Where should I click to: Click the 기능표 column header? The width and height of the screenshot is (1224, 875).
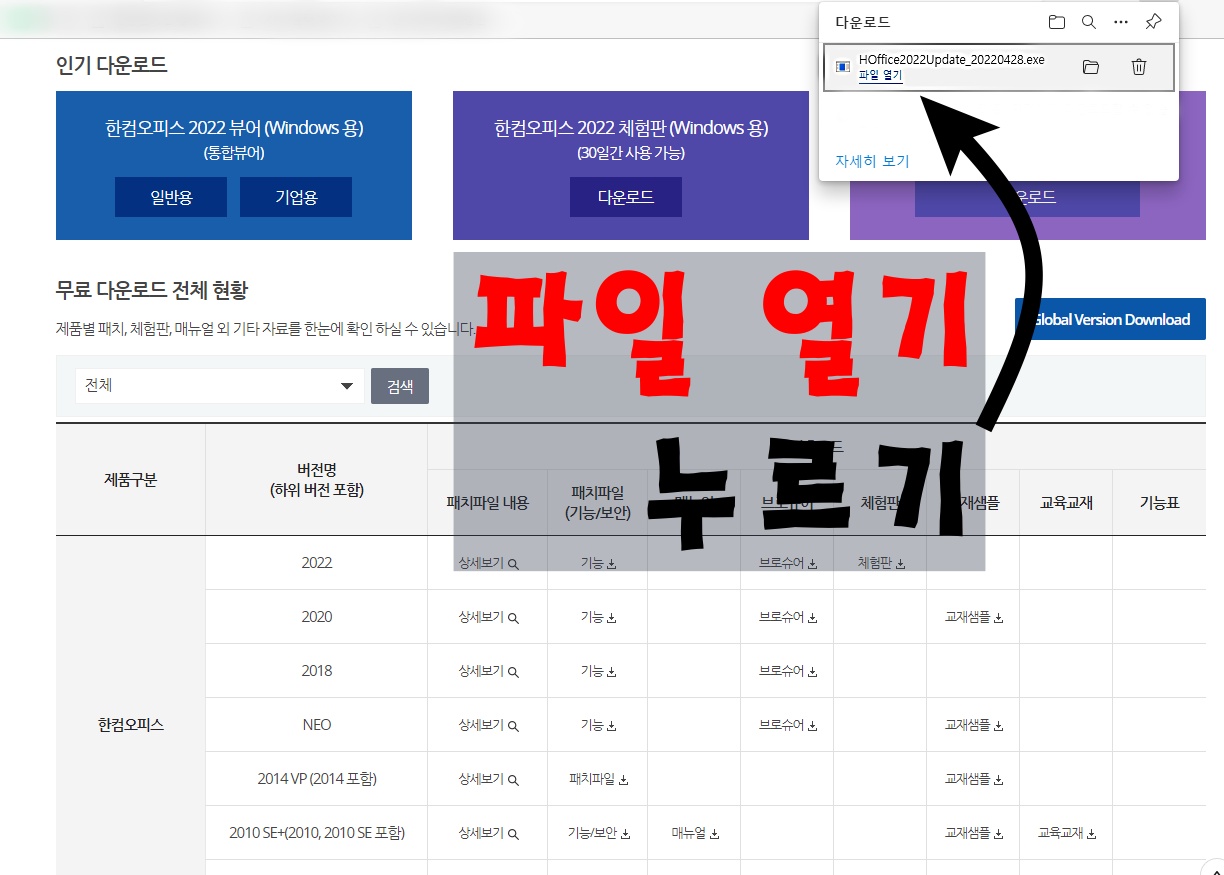tap(1159, 503)
